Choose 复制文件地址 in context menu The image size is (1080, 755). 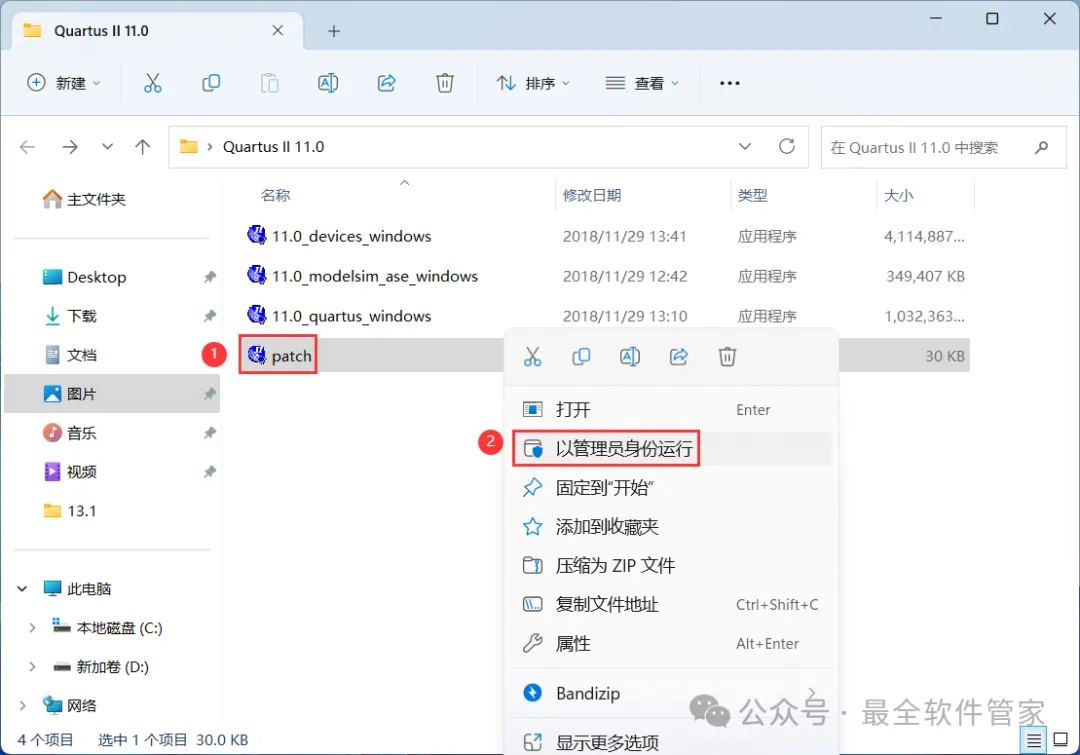tap(671, 605)
